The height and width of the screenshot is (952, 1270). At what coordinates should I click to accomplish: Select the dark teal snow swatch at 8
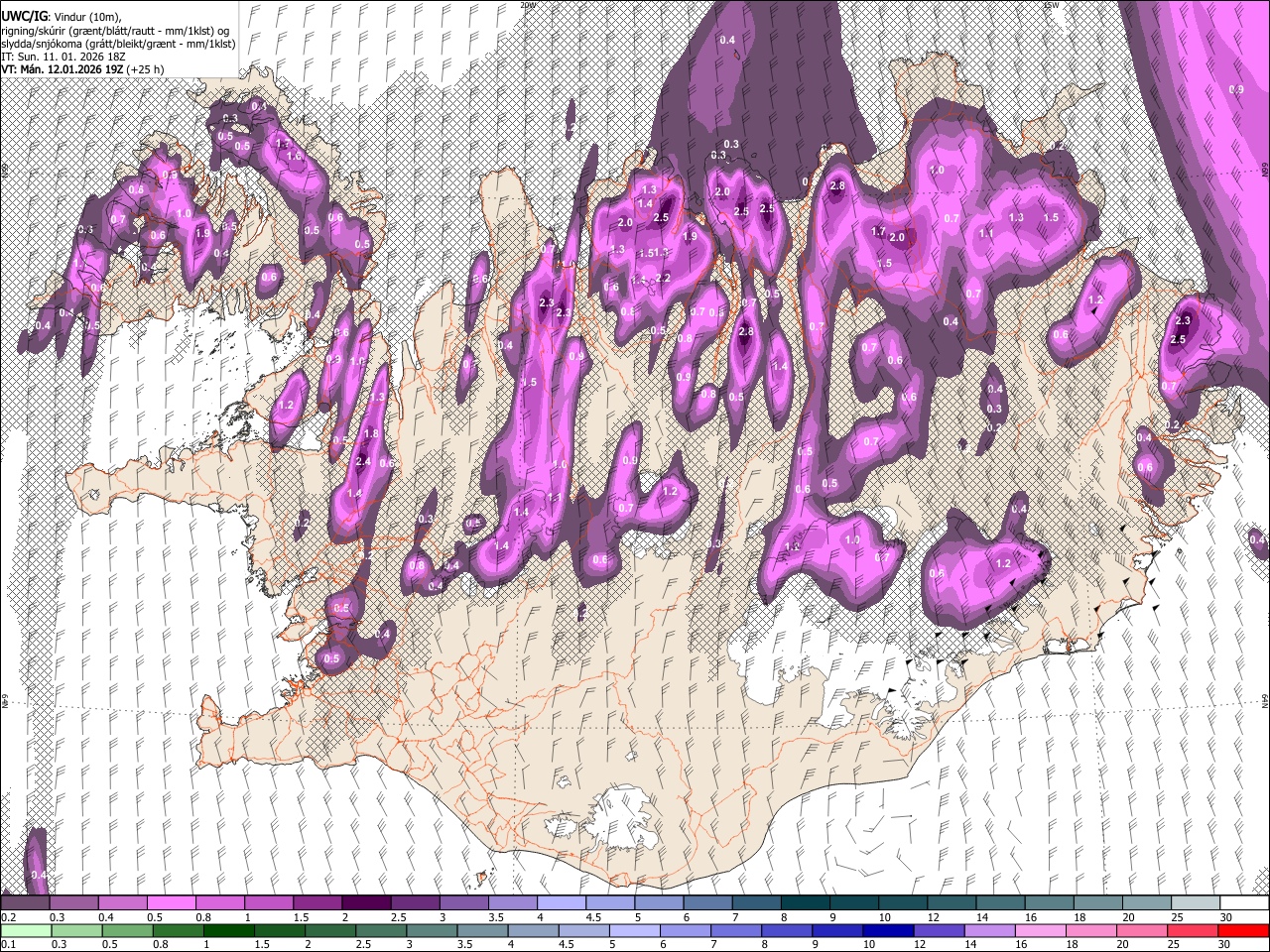click(806, 903)
